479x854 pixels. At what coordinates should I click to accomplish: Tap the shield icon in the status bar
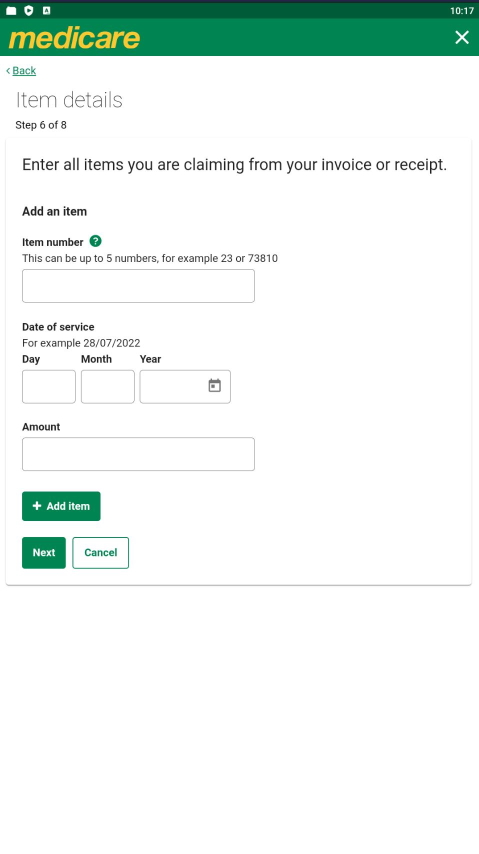pyautogui.click(x=29, y=10)
